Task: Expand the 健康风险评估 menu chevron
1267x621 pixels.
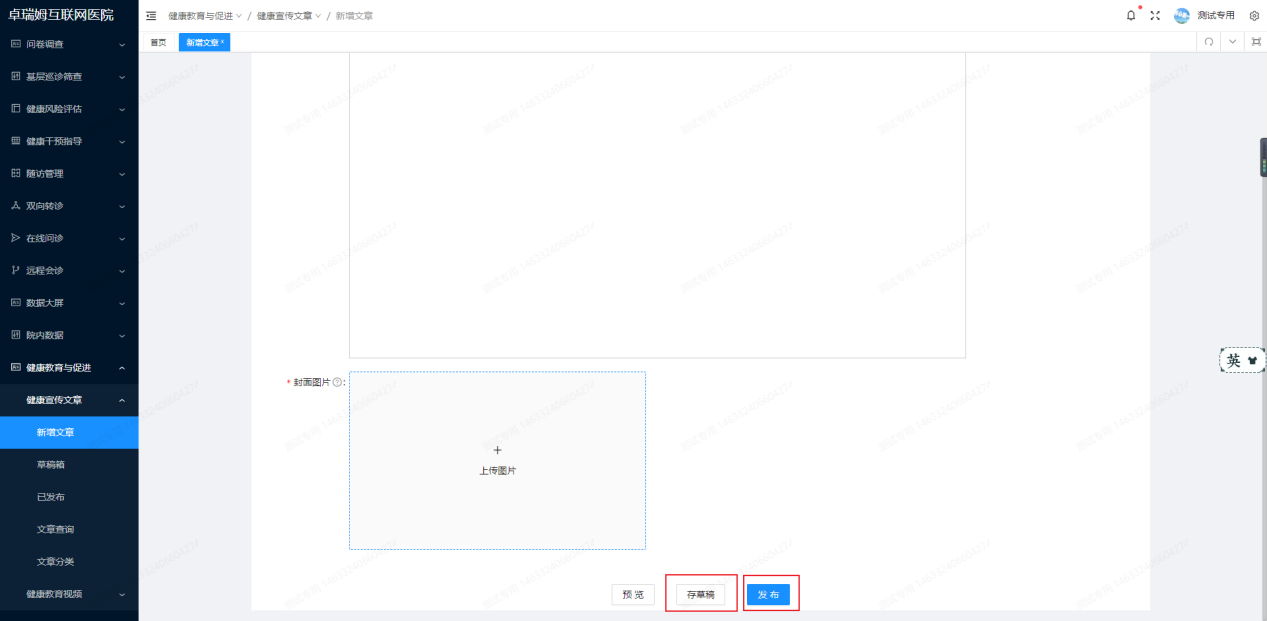Action: (122, 109)
